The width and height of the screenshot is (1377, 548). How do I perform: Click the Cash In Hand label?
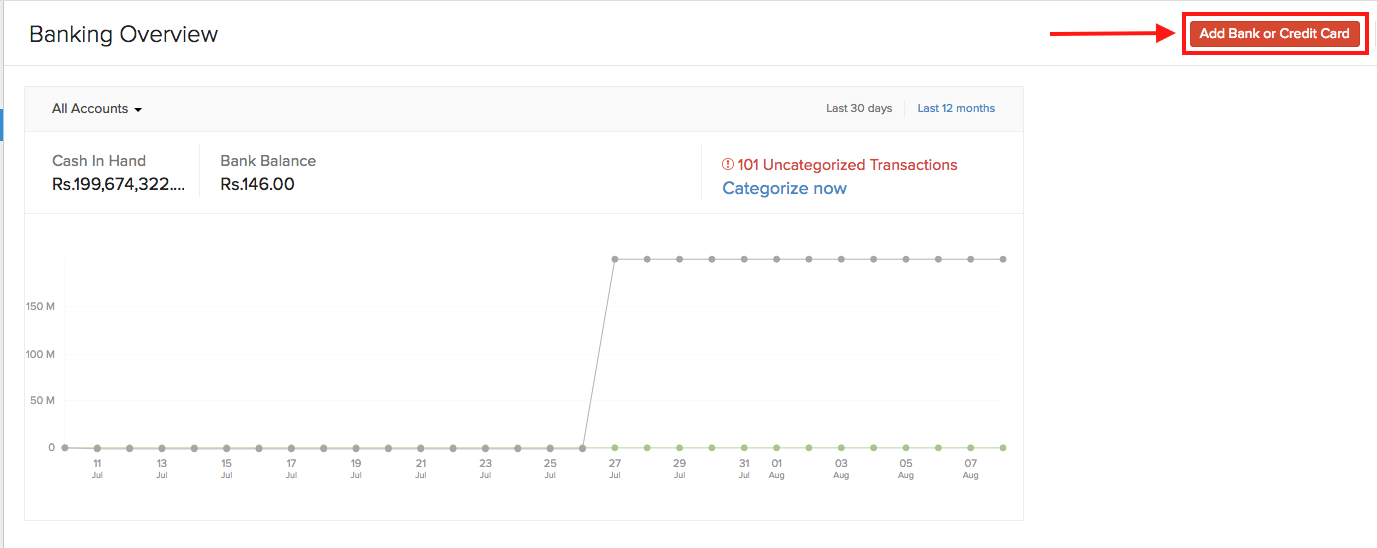(x=99, y=161)
